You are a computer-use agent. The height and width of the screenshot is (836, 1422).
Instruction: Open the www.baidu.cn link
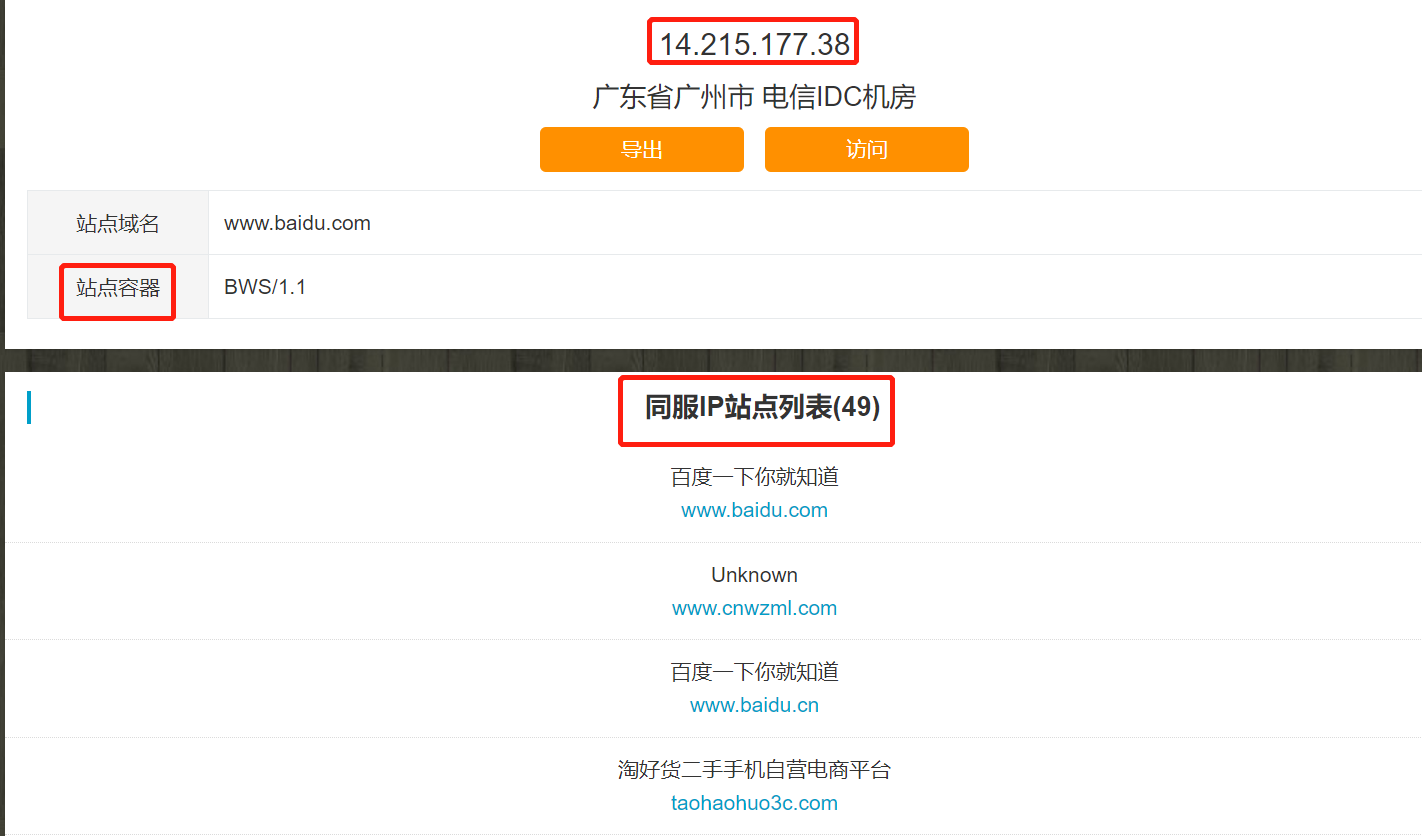(x=754, y=705)
